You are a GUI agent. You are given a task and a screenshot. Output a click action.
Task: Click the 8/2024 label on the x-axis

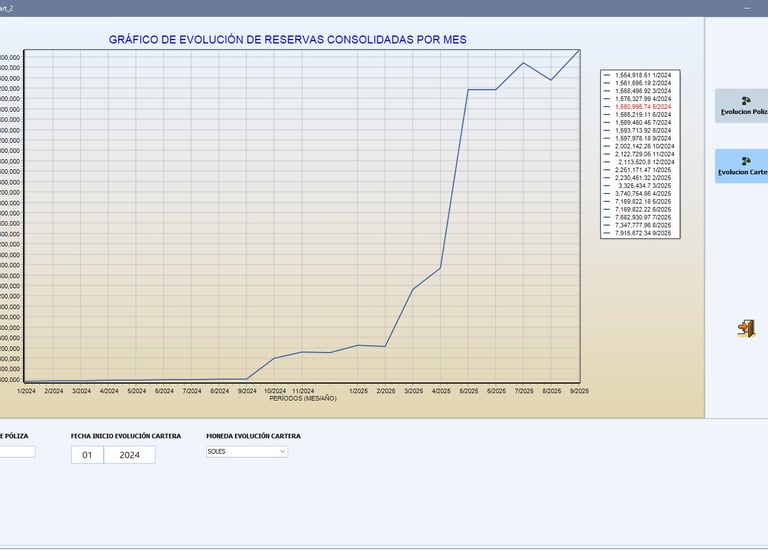click(220, 391)
